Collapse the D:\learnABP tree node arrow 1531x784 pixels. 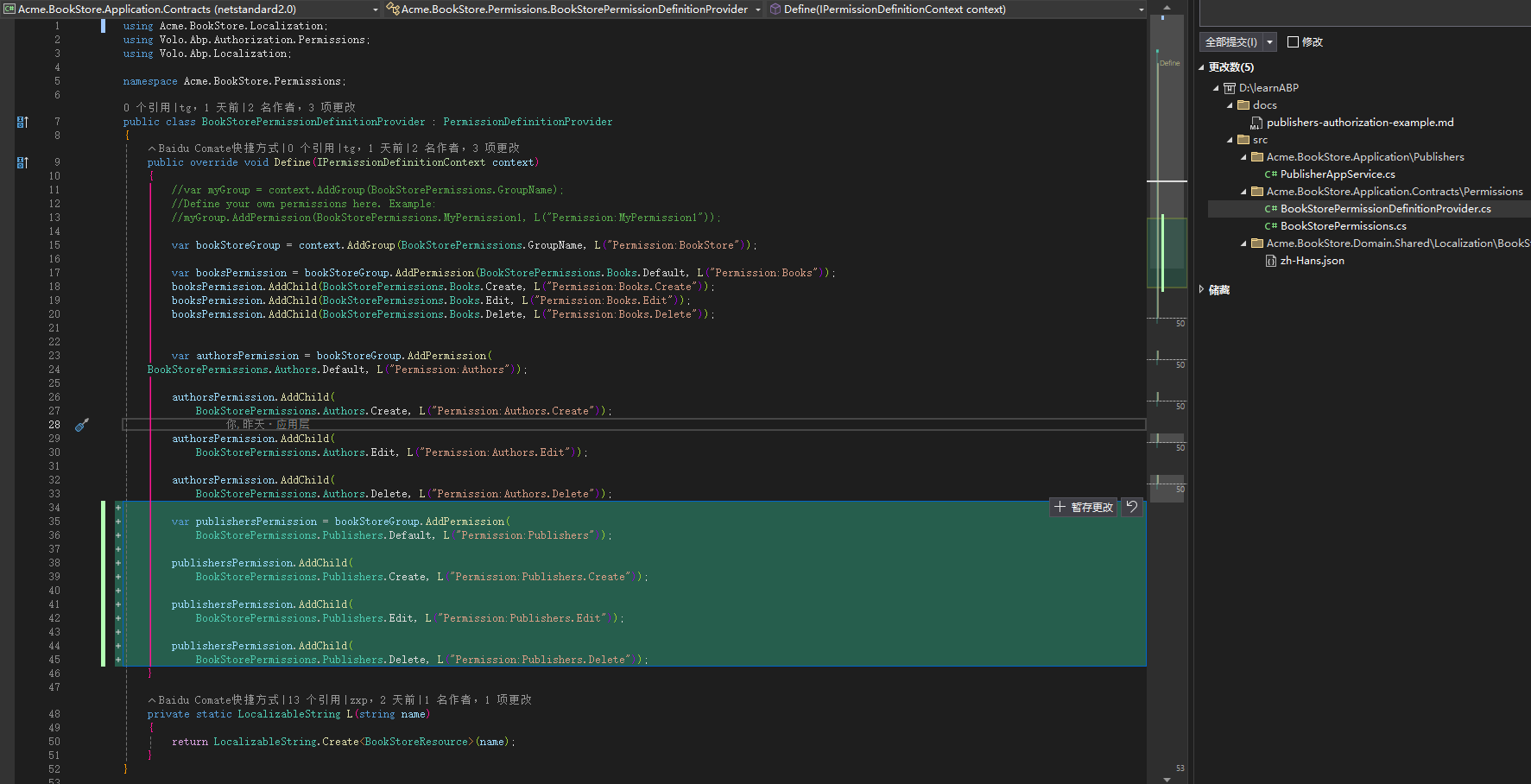click(1216, 88)
